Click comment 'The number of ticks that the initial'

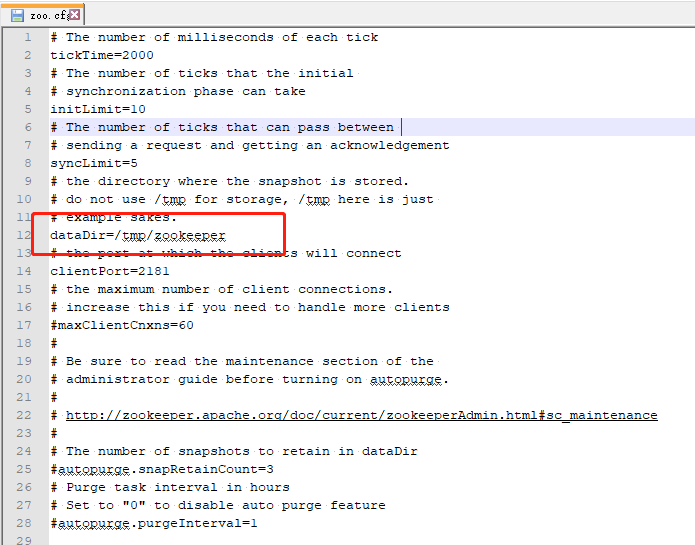point(210,73)
